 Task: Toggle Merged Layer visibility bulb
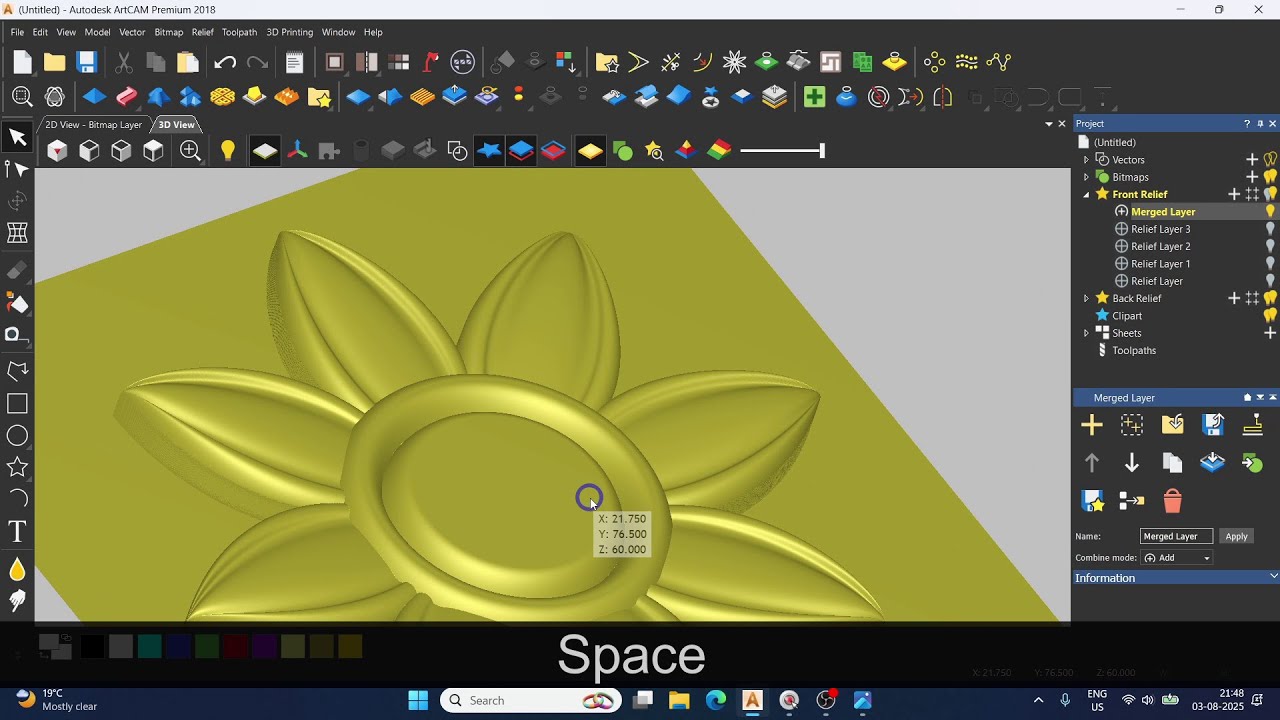1270,212
